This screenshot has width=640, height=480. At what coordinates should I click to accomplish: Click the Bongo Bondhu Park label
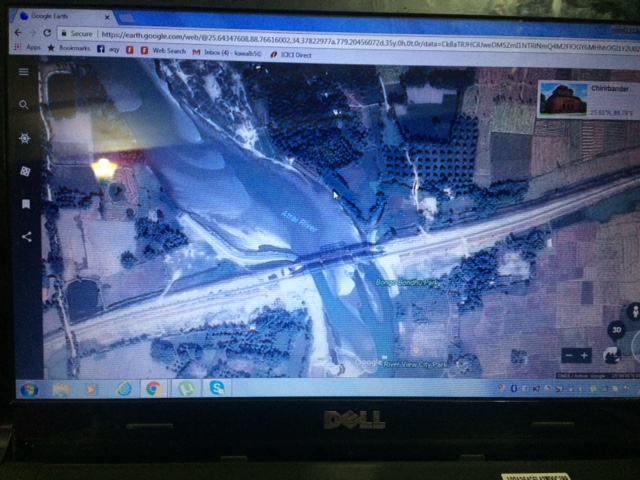407,282
